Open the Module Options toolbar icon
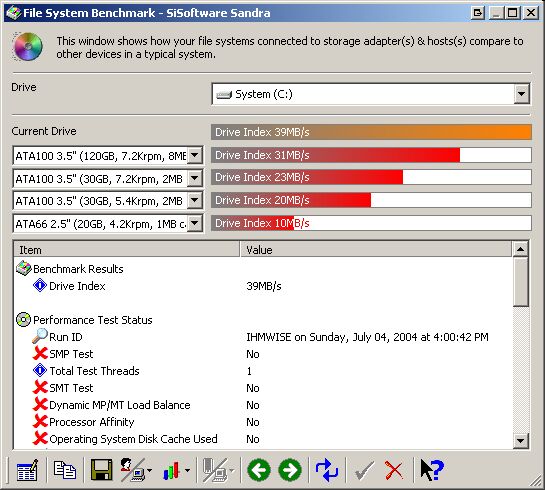This screenshot has height=490, width=545. (27, 470)
